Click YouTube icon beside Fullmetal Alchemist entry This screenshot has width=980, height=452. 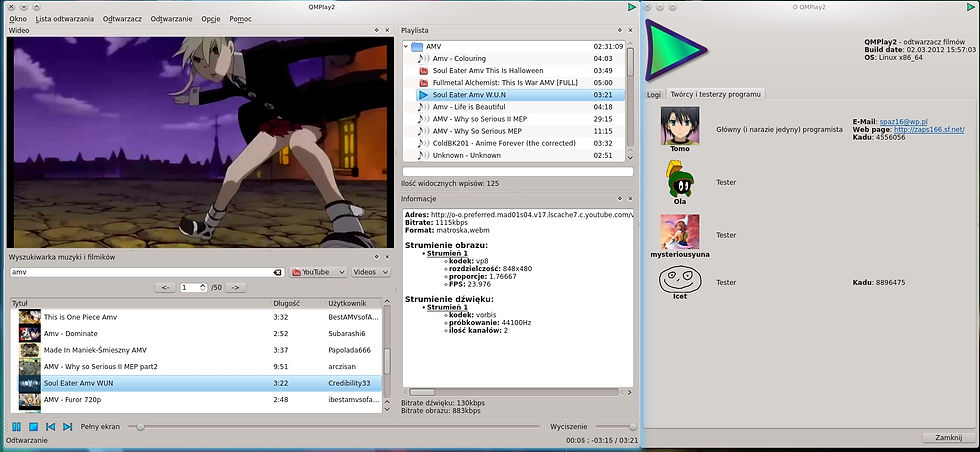tap(424, 83)
